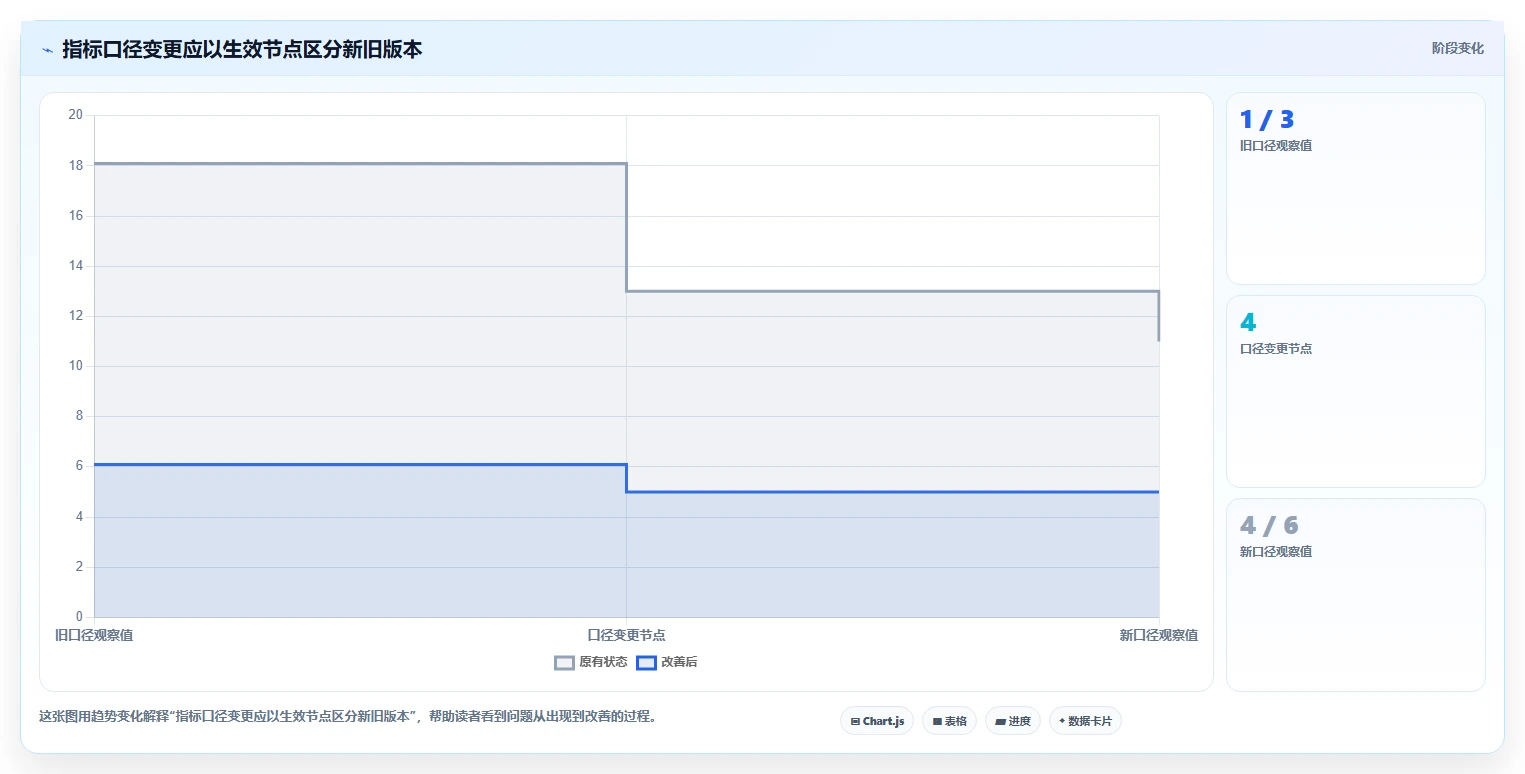Click the lightning icon beside the title
The image size is (1525, 774).
(47, 50)
